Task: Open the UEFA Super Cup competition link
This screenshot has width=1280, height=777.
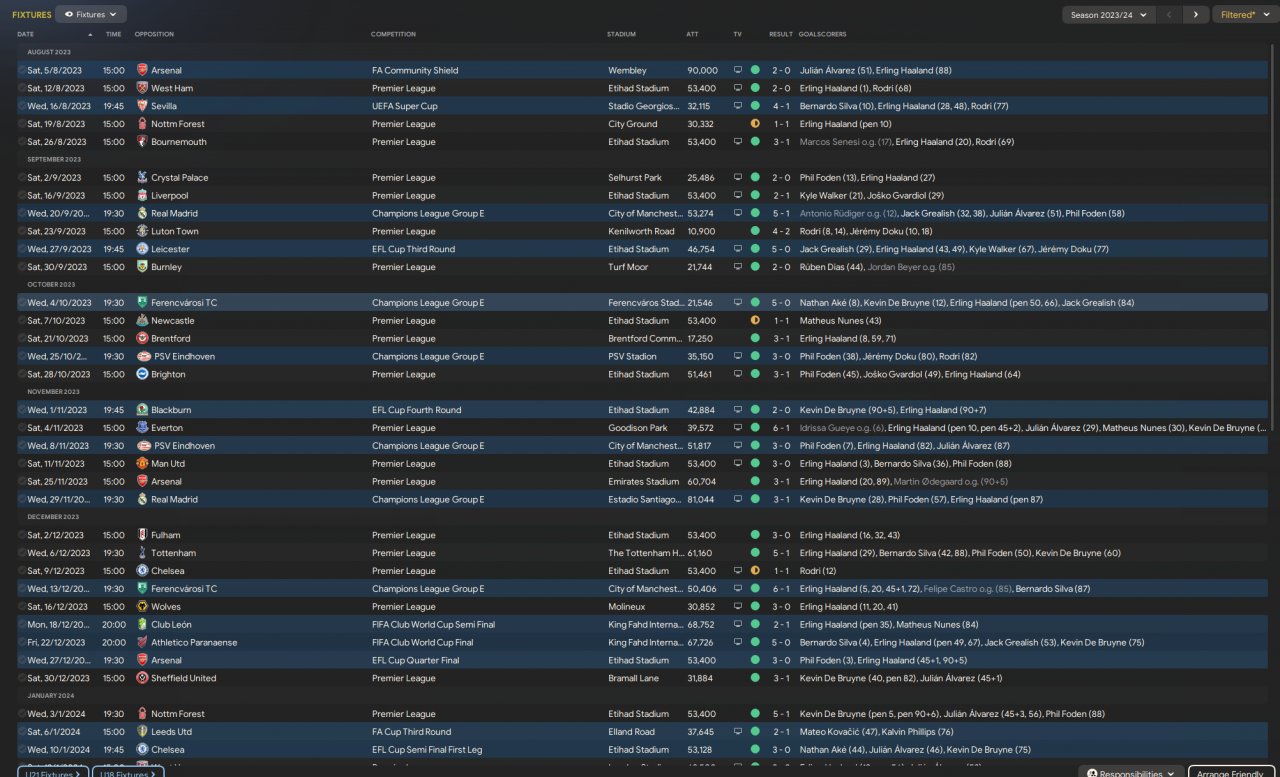Action: coord(405,107)
